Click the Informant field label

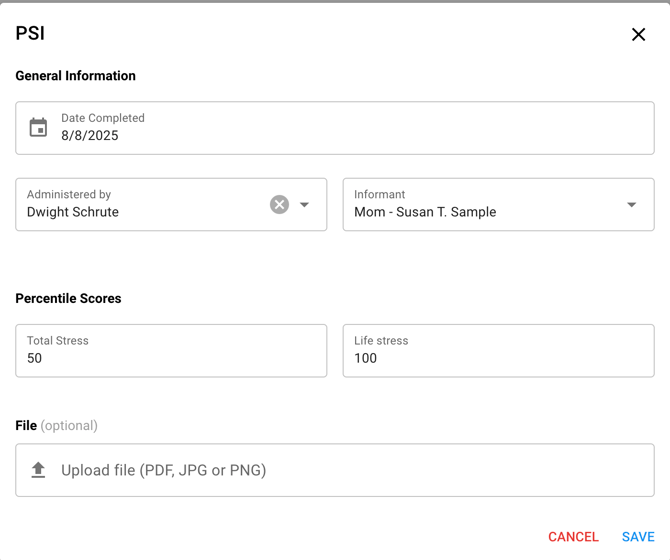(x=380, y=195)
